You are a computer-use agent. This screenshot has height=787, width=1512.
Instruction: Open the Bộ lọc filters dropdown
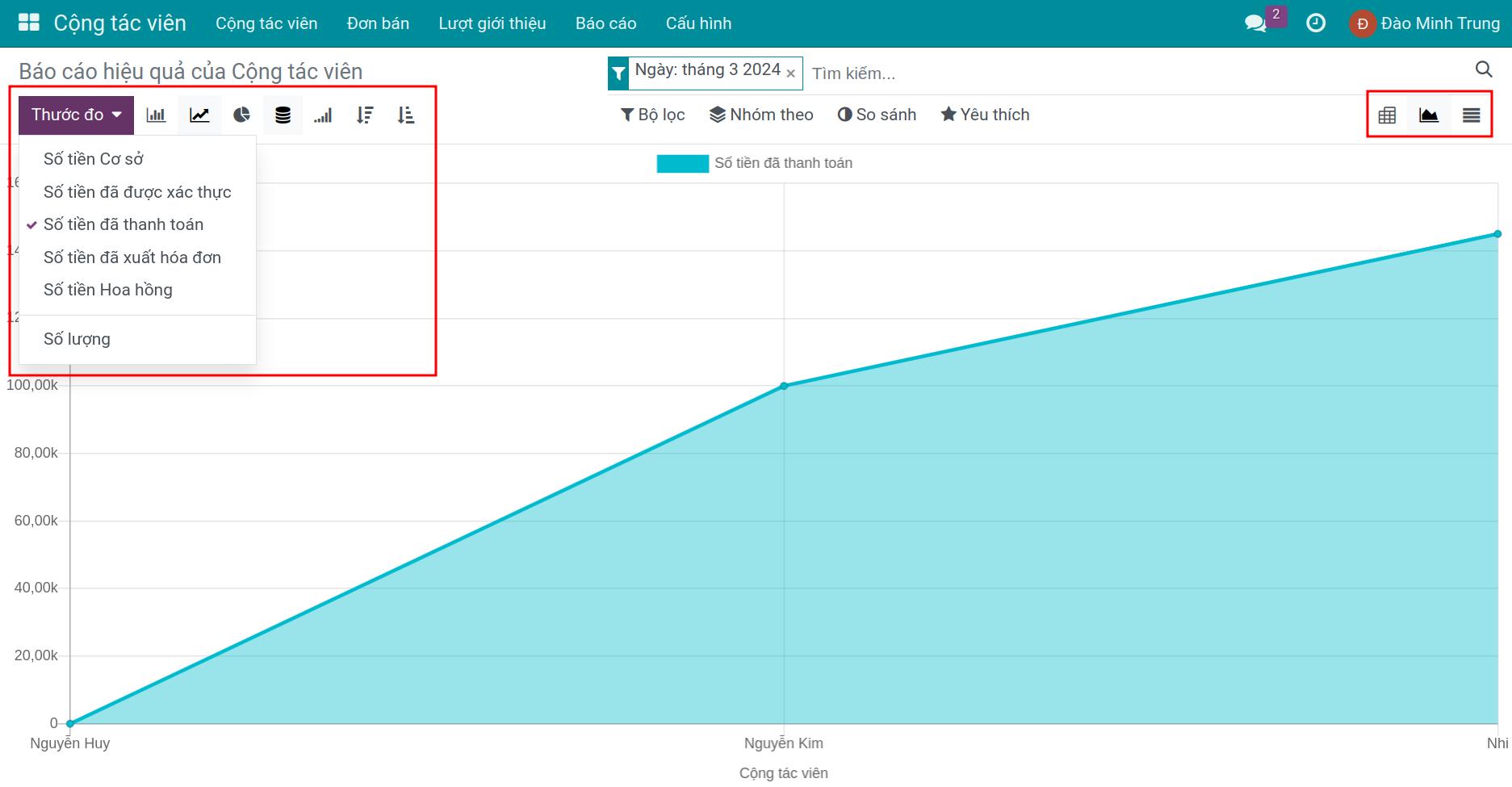pyautogui.click(x=652, y=115)
